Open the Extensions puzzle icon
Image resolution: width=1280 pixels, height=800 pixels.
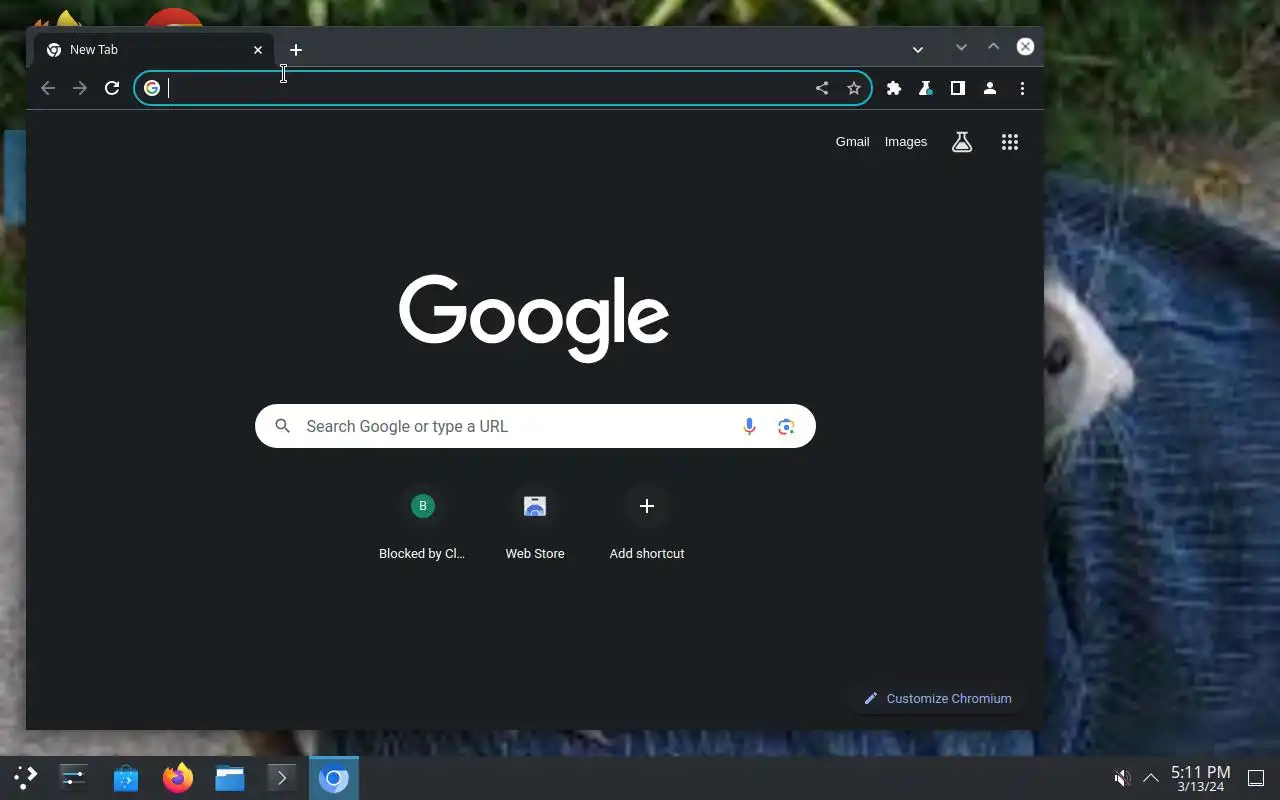point(894,88)
